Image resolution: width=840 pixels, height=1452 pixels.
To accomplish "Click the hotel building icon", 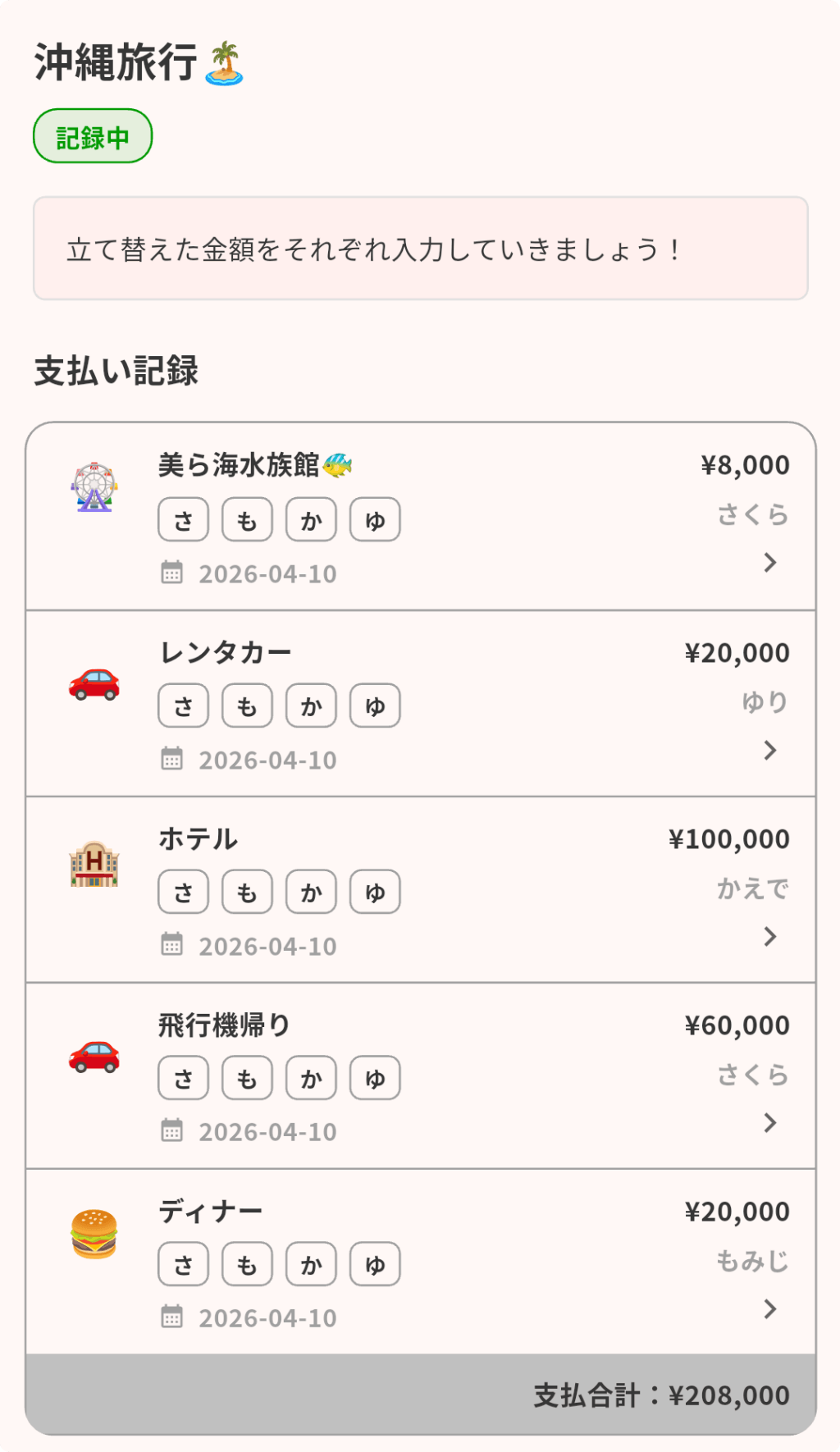I will [94, 865].
